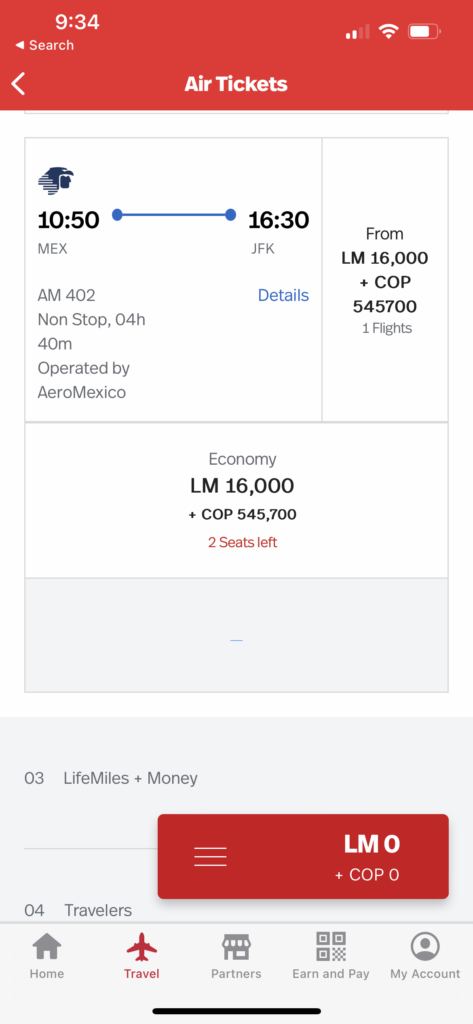473x1024 pixels.
Task: Return to Search from status bar
Action: (x=44, y=46)
